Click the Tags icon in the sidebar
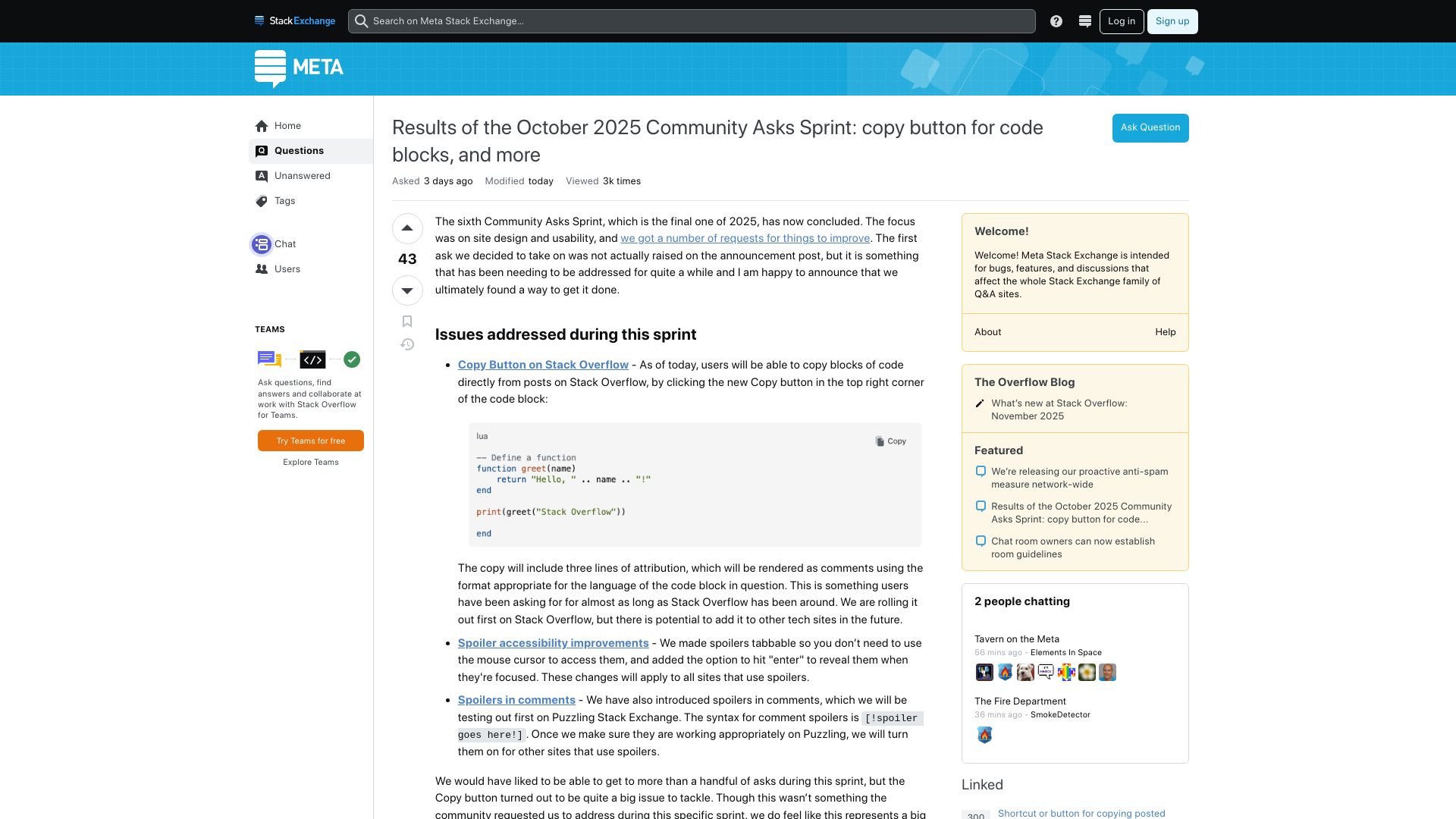The height and width of the screenshot is (819, 1456). click(262, 201)
